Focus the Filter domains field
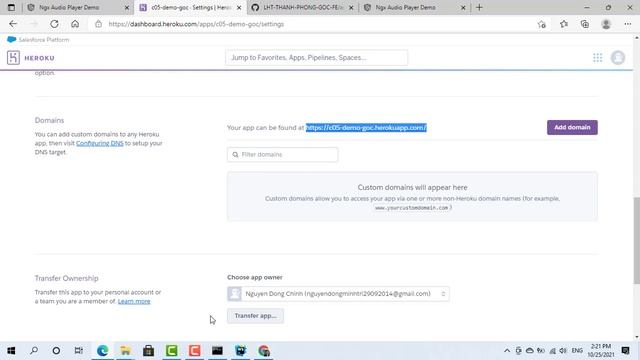The image size is (640, 360). (x=282, y=154)
